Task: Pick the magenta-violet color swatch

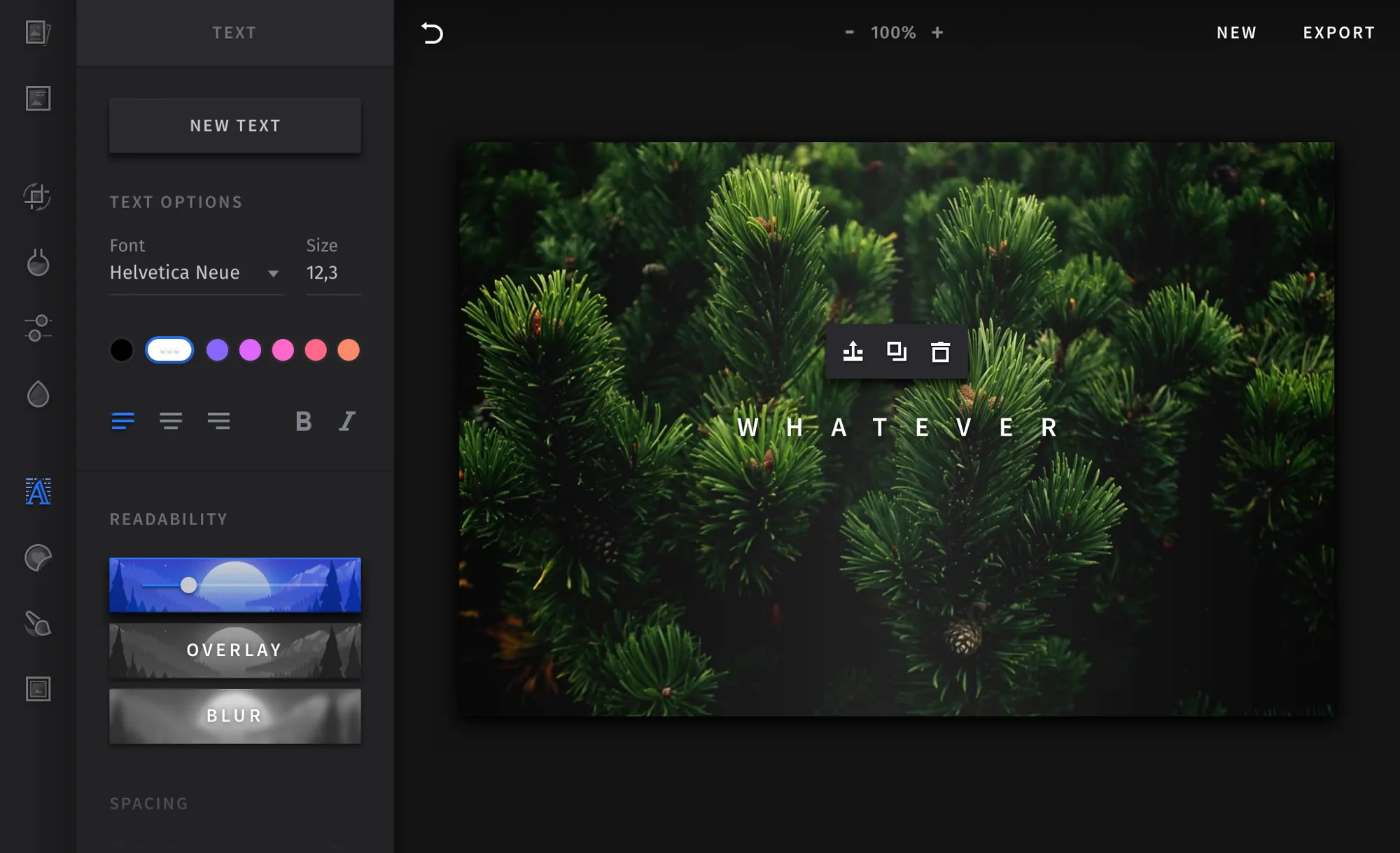Action: (x=250, y=349)
